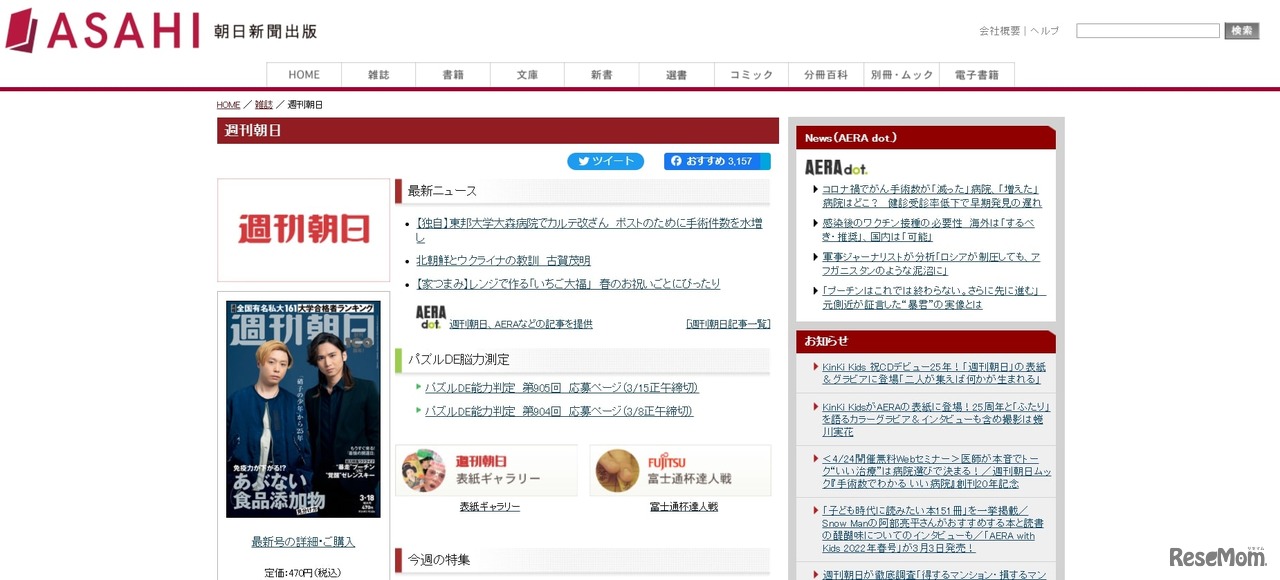The width and height of the screenshot is (1280, 580).
Task: Select the FUJITSU 富士通杯達人戦 circular icon
Action: point(618,470)
